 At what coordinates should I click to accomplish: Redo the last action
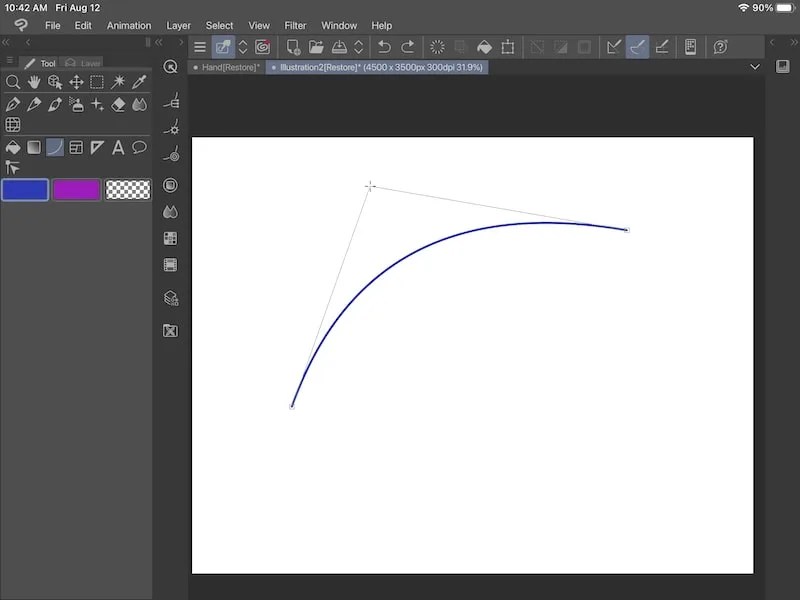[x=408, y=47]
